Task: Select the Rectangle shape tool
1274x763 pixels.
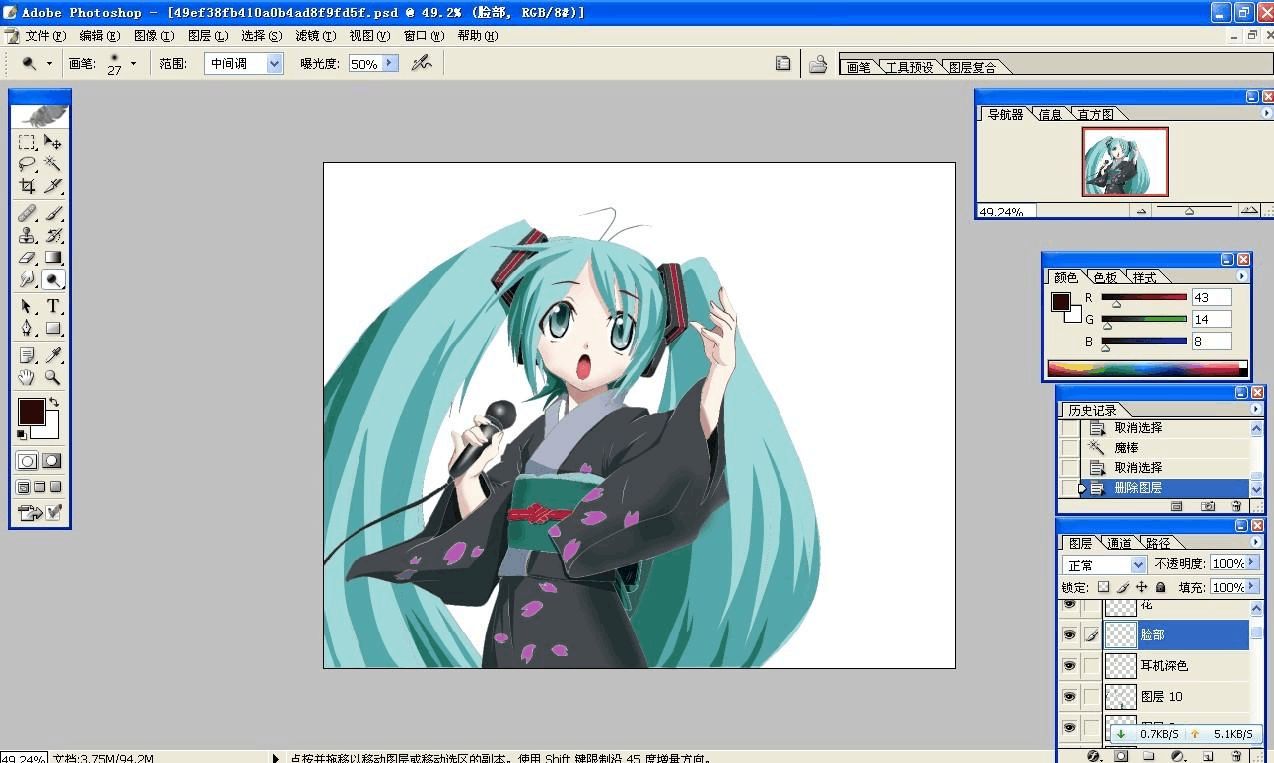Action: (x=53, y=328)
